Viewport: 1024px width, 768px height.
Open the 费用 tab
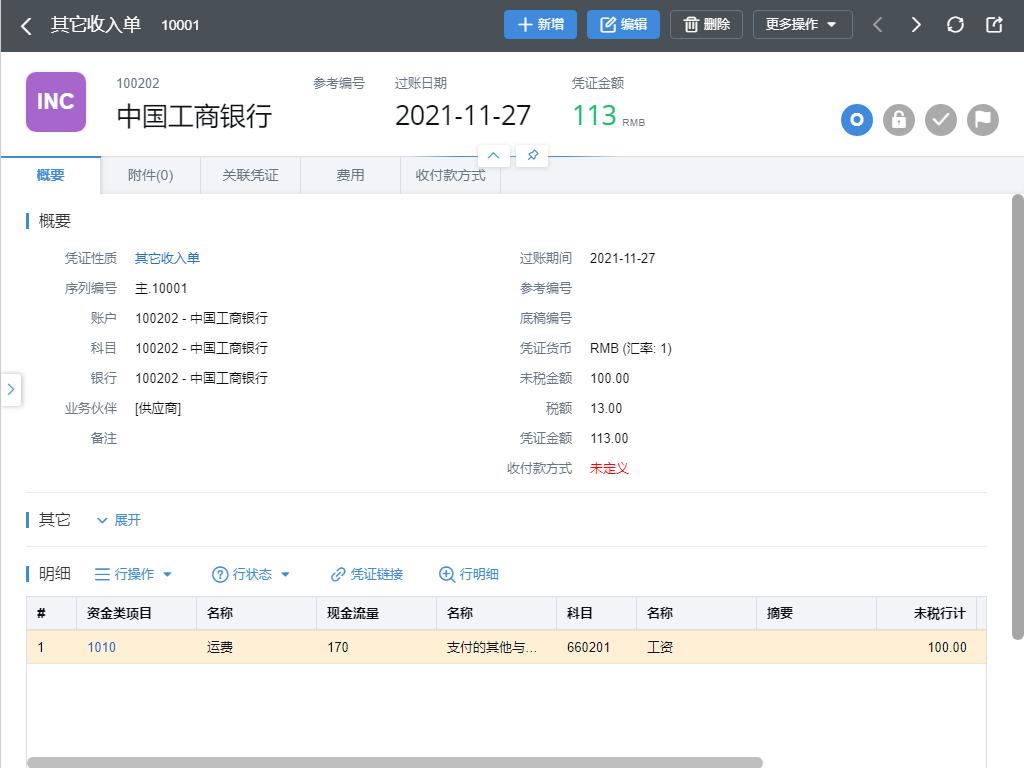coord(350,175)
